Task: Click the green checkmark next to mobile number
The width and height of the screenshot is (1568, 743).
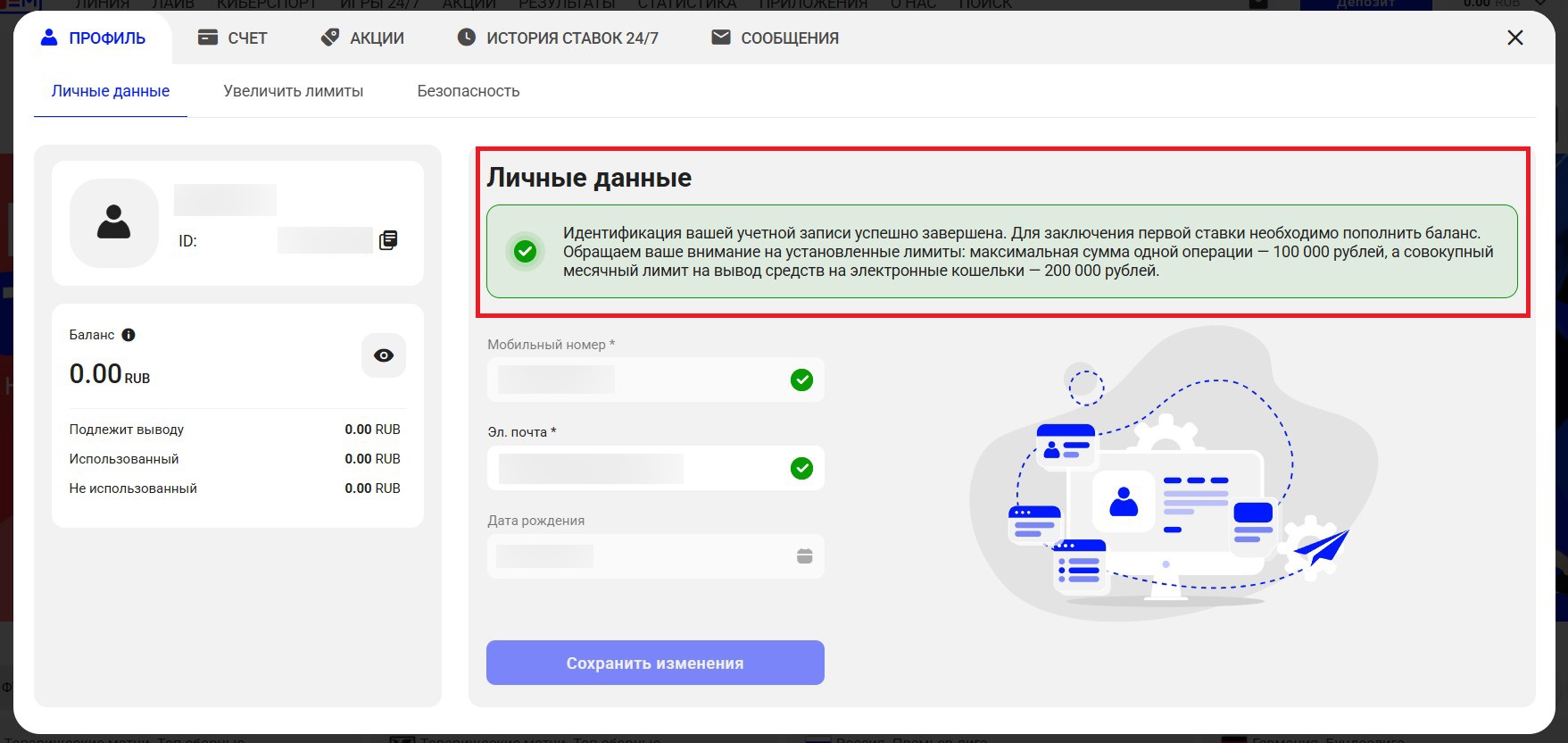Action: click(x=801, y=380)
